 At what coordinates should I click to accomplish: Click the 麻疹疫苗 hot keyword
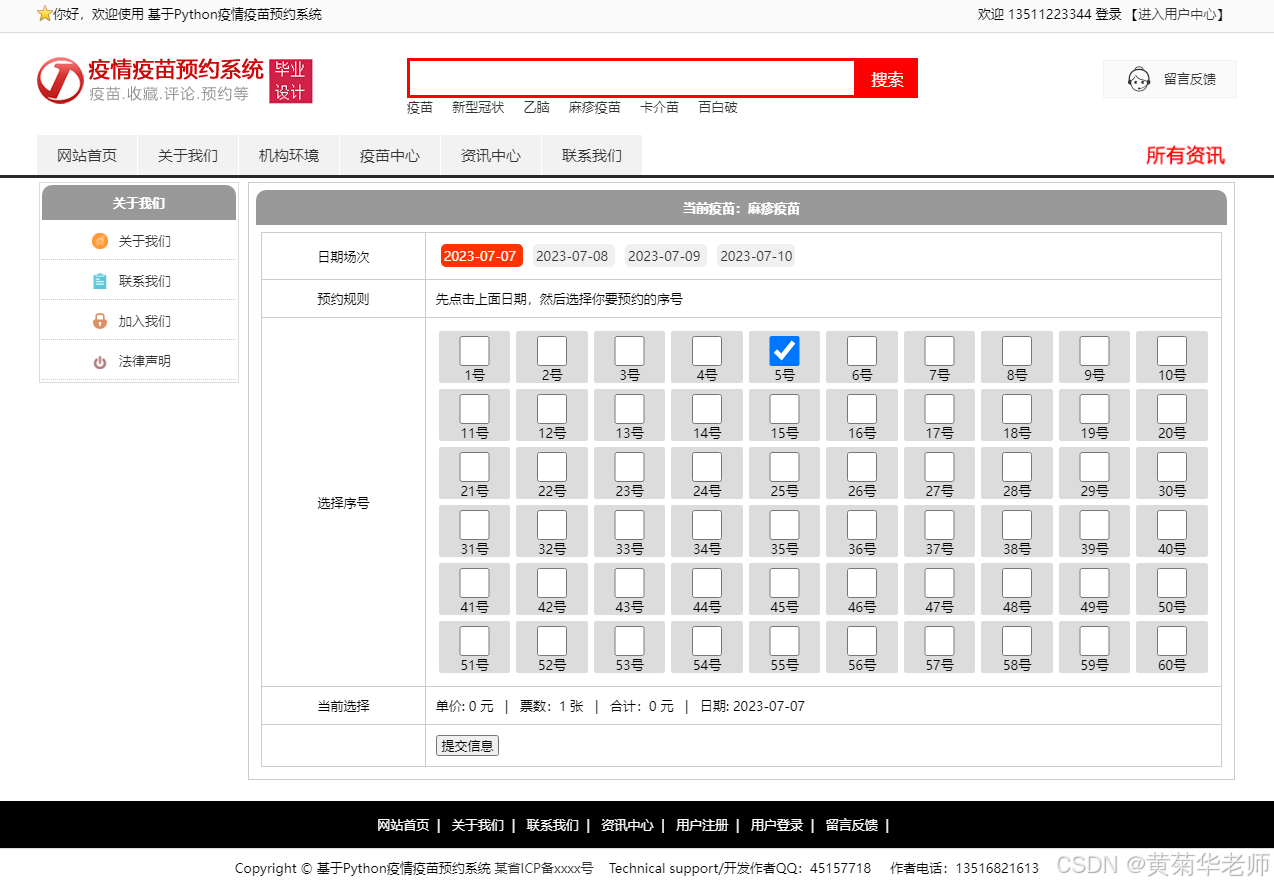pos(595,107)
